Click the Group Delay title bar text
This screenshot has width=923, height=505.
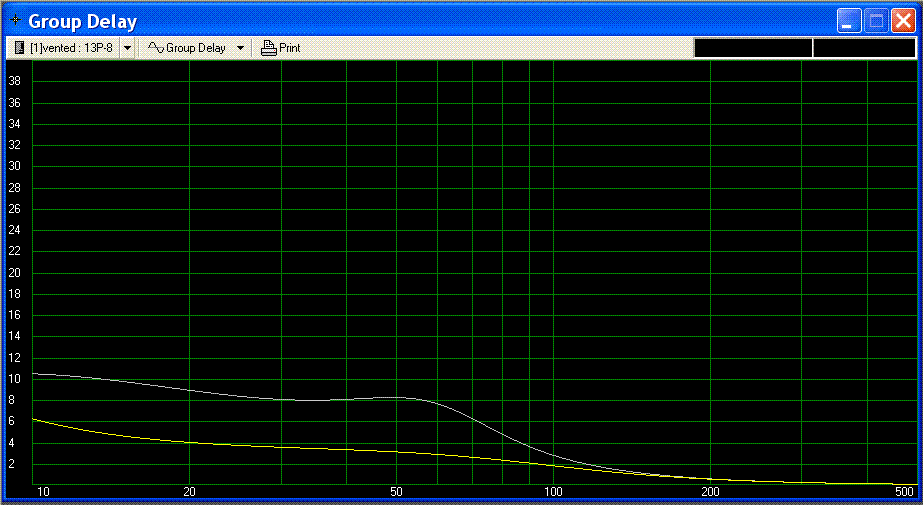tap(82, 21)
